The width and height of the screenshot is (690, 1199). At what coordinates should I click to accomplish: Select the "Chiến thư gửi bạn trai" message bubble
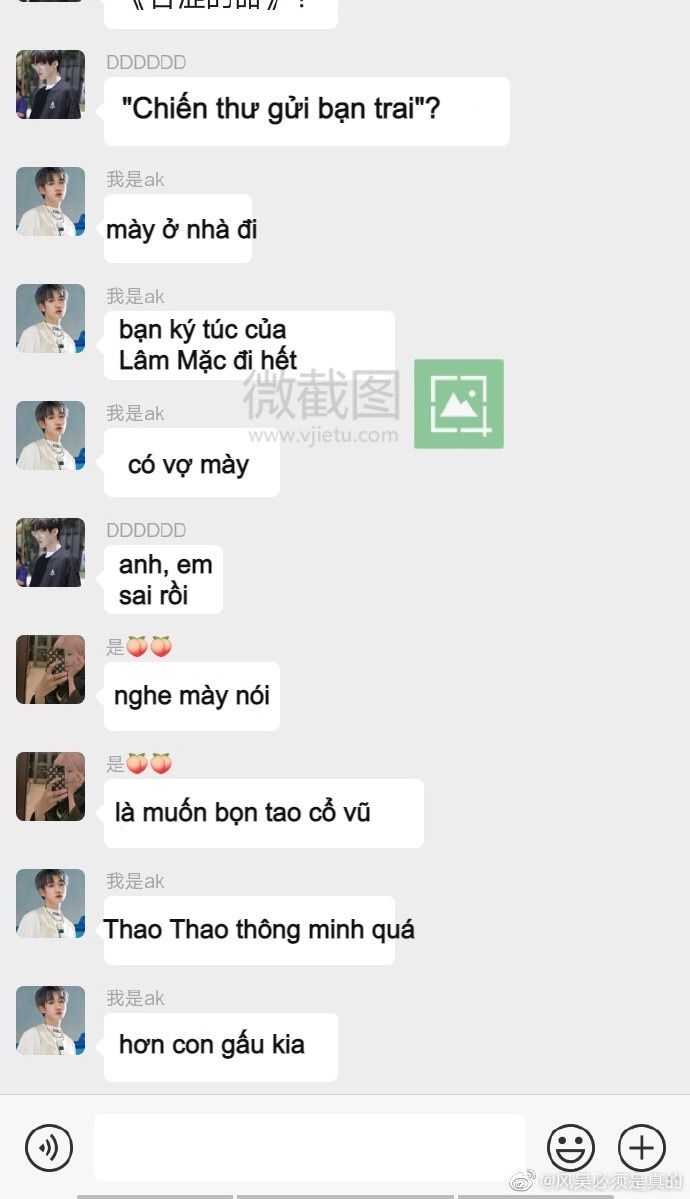point(307,111)
